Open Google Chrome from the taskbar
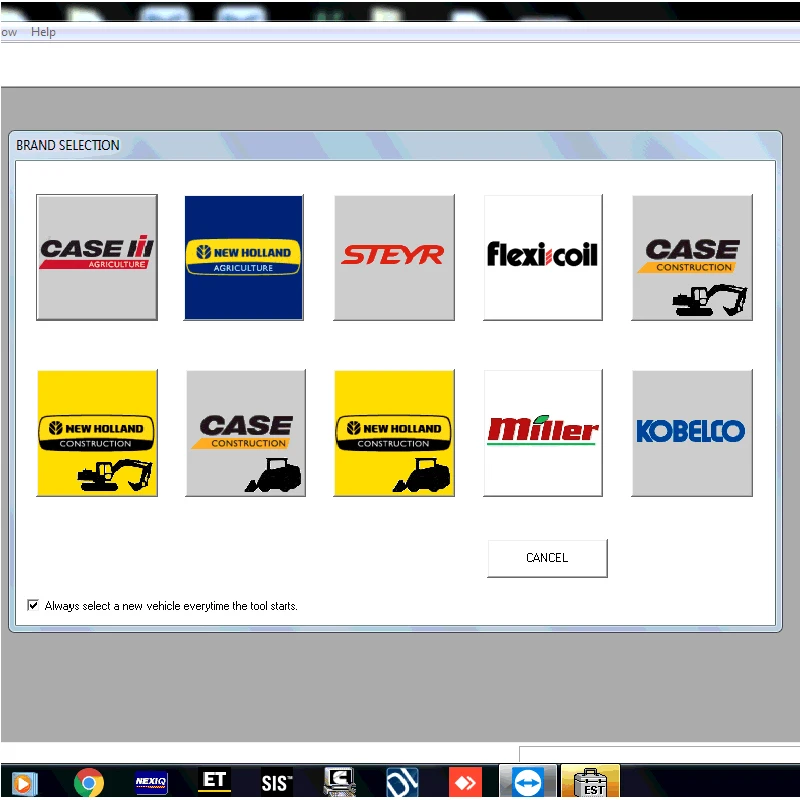The height and width of the screenshot is (800, 800). click(89, 782)
